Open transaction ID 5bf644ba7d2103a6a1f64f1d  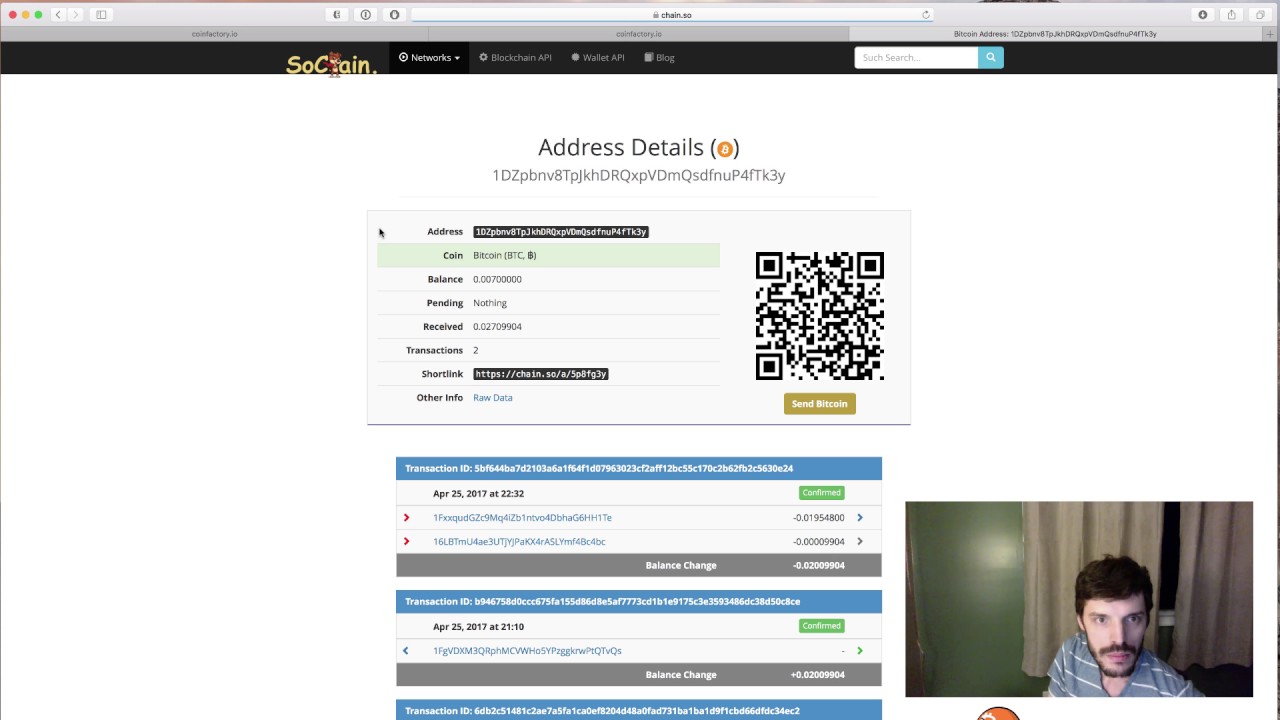tap(599, 468)
